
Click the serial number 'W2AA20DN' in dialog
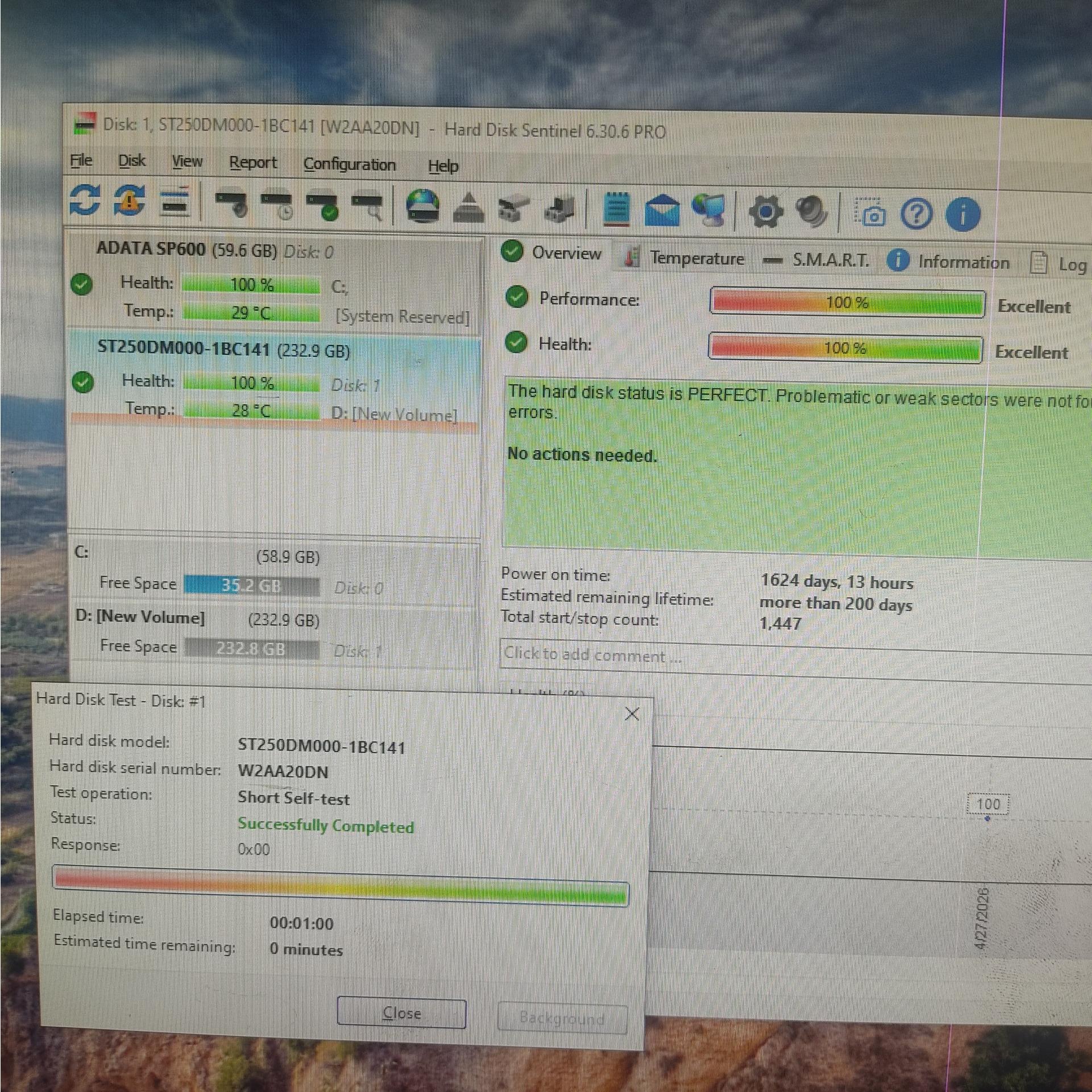point(283,771)
